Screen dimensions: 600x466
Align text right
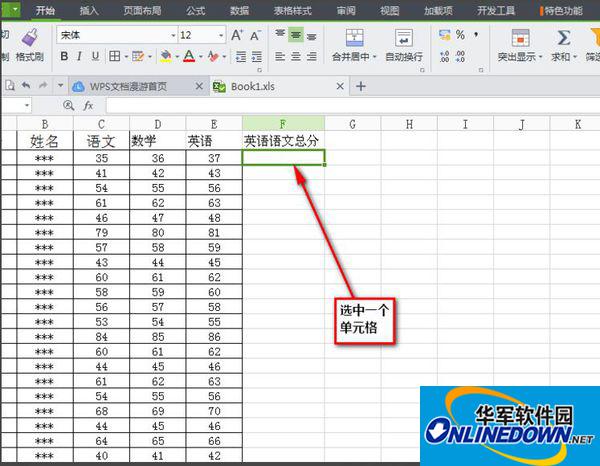click(312, 57)
